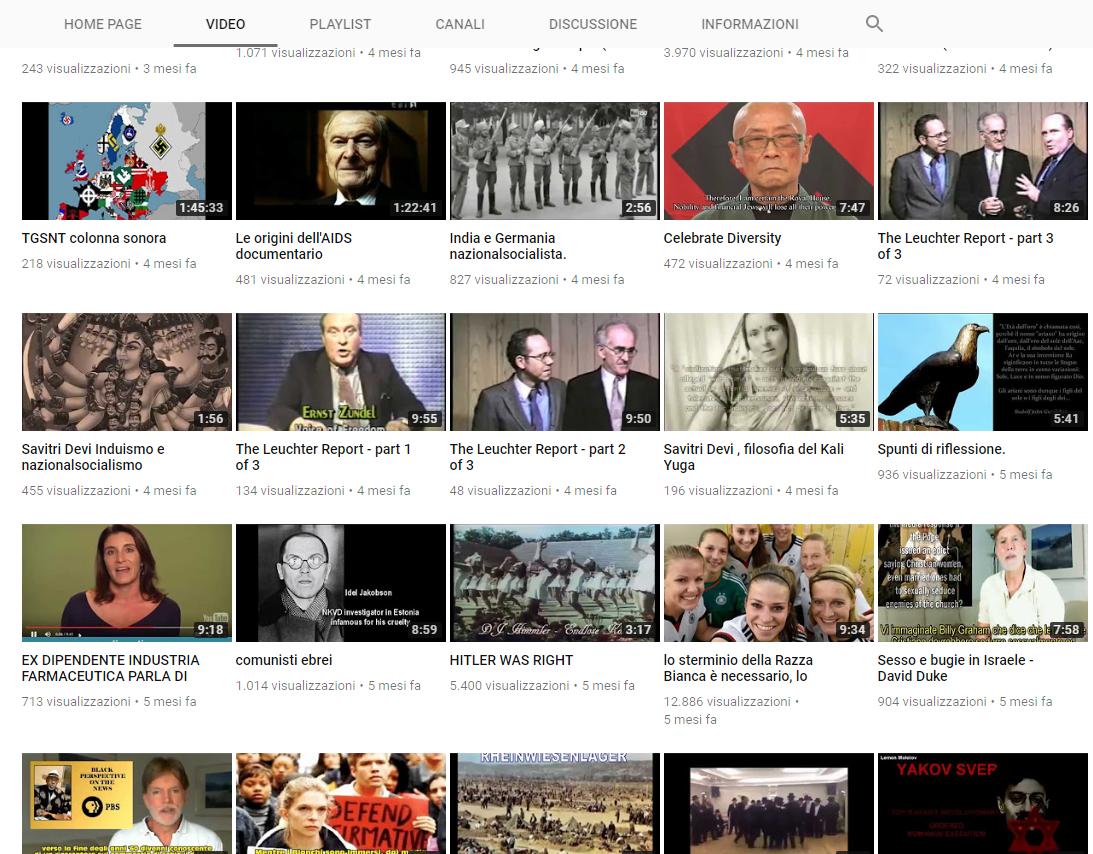Open the 'TGSNT colonna sonora' title link
The width and height of the screenshot is (1093, 854).
[94, 238]
